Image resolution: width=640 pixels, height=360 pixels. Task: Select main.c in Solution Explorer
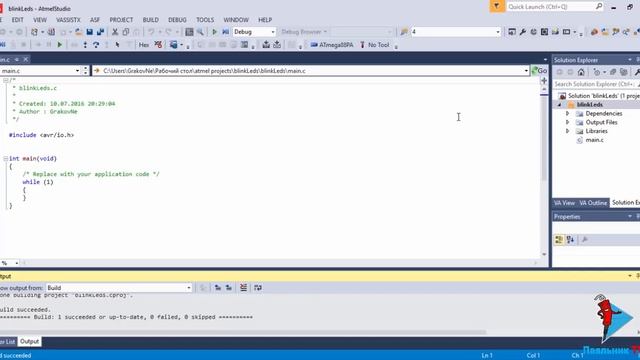(594, 140)
